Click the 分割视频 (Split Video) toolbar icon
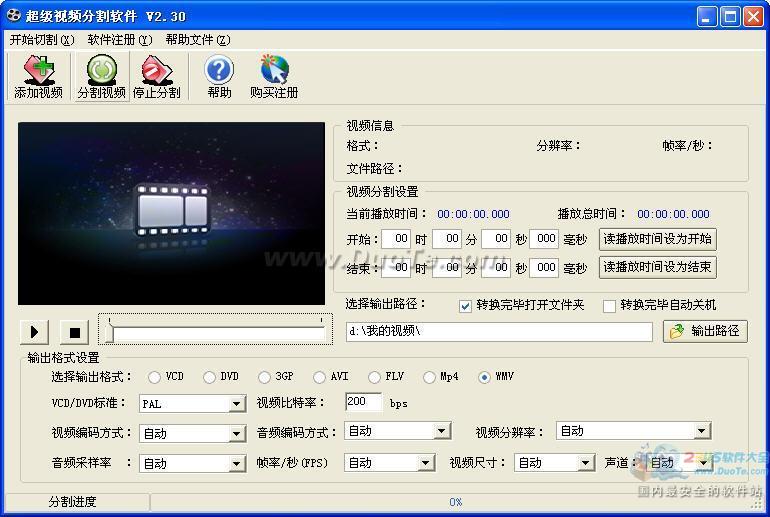Image resolution: width=770 pixels, height=517 pixels. [x=102, y=76]
